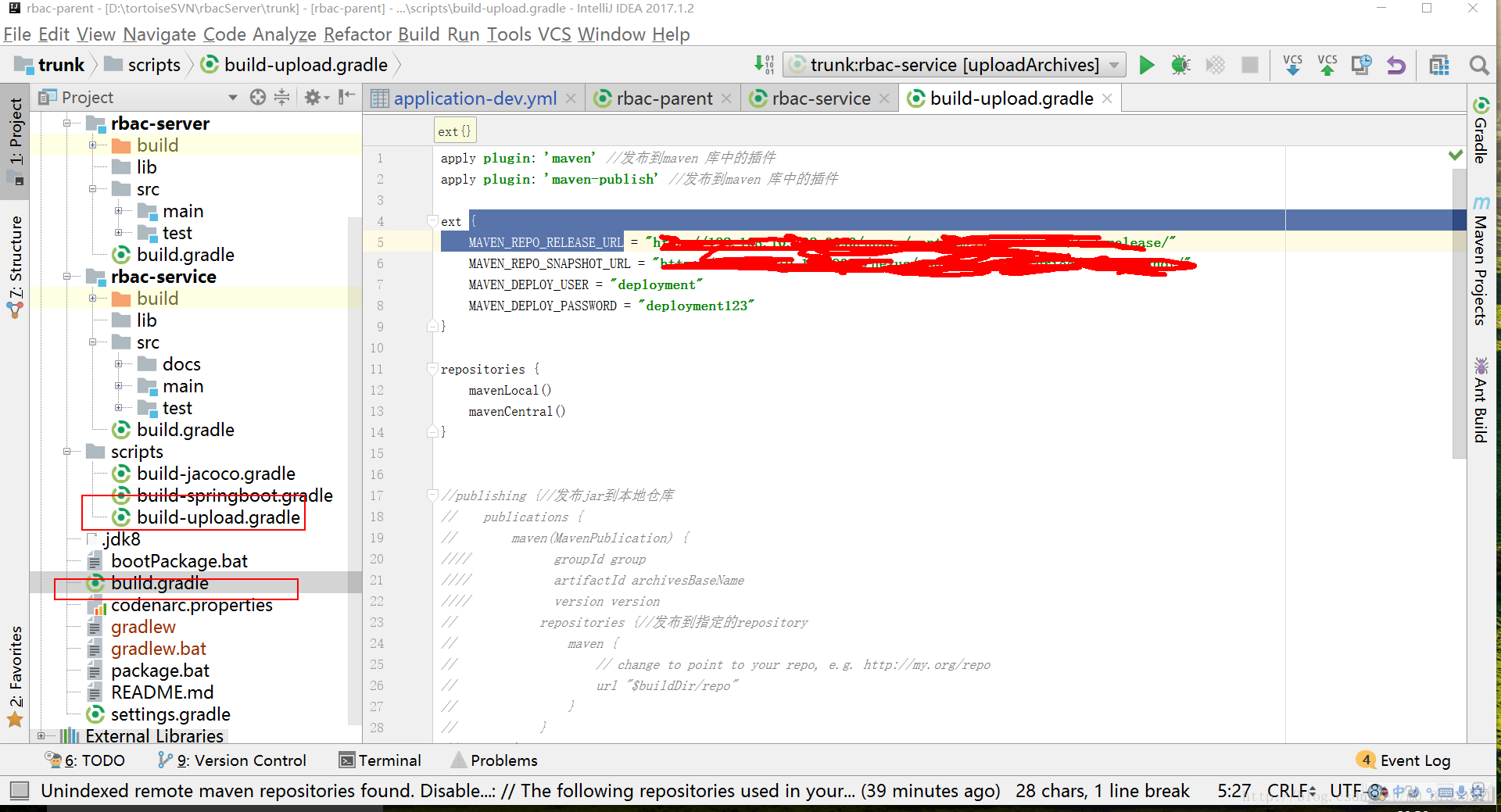
Task: Open the TODO tool window
Action: [86, 760]
